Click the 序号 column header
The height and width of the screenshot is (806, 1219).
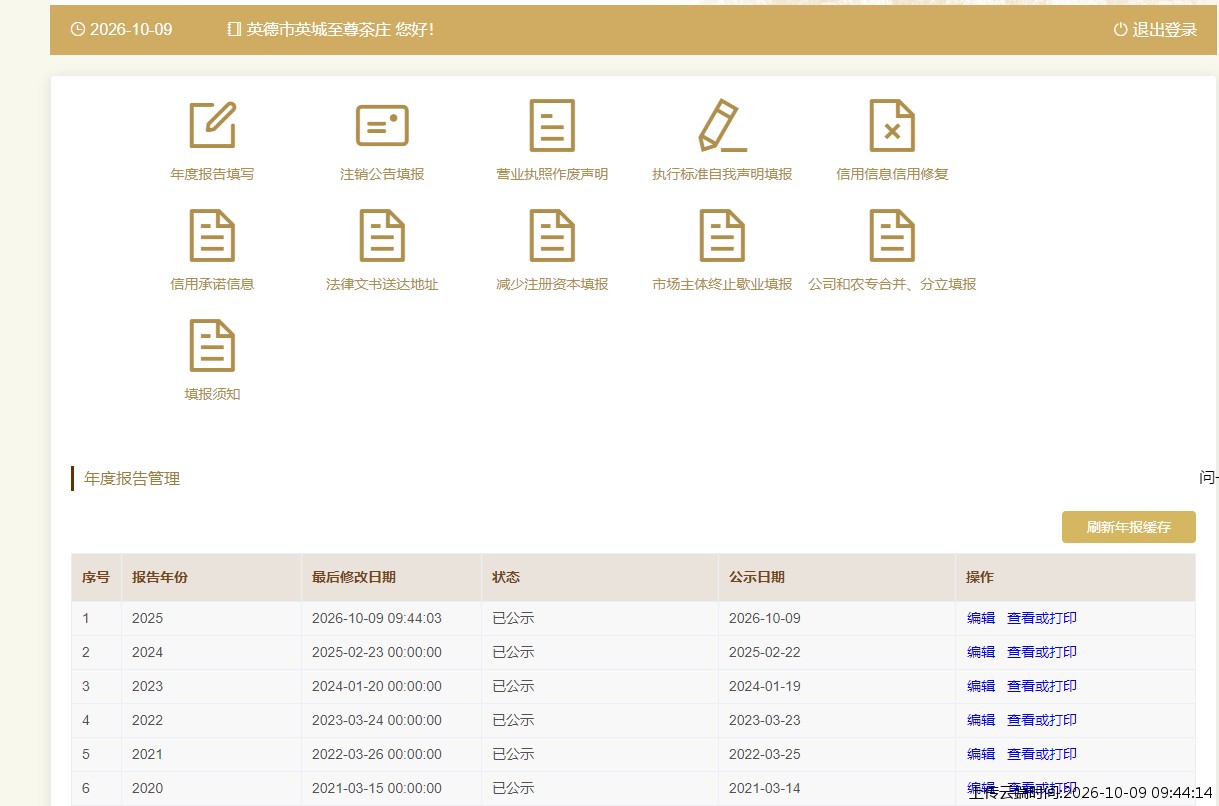tap(96, 577)
